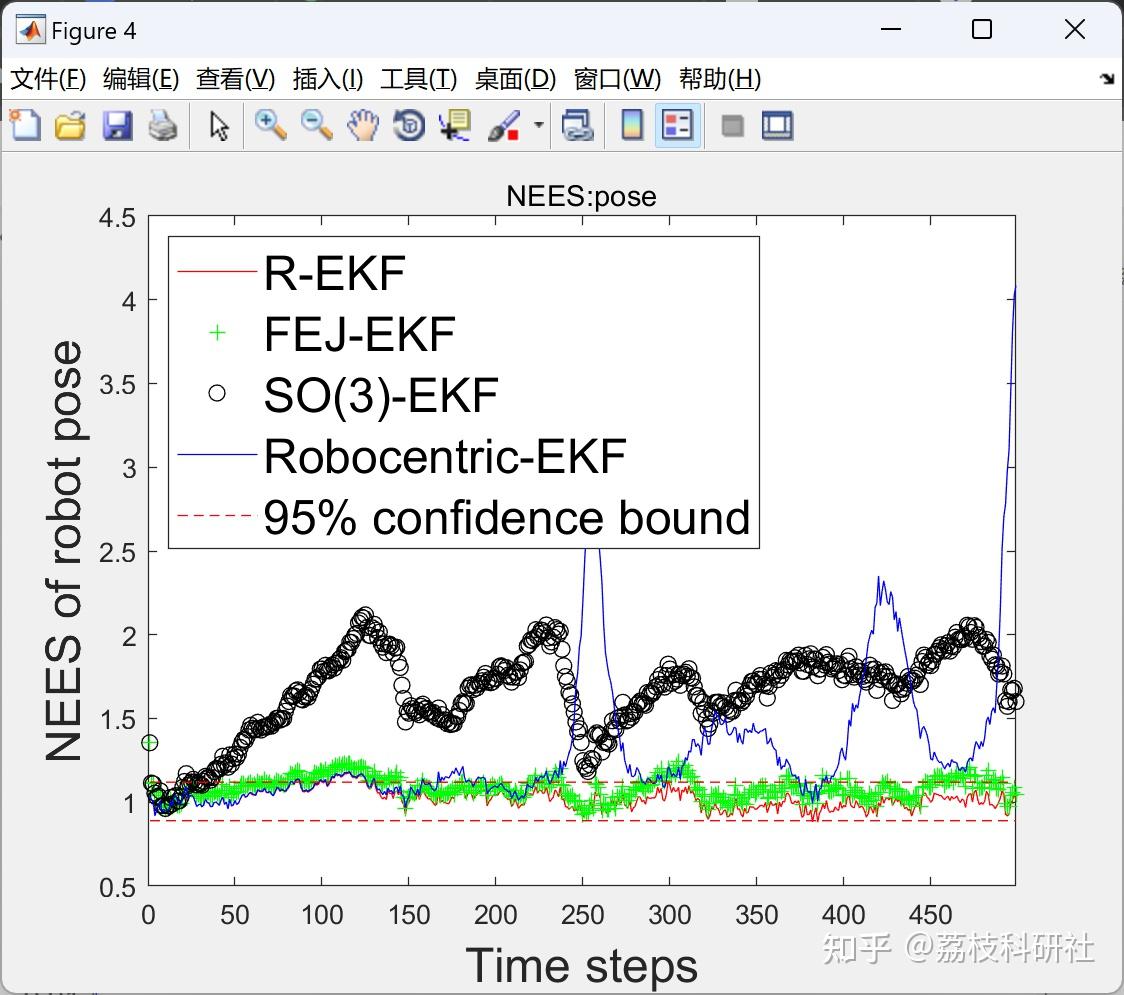Open the 工具(T) menu
The width and height of the screenshot is (1124, 995).
click(x=419, y=79)
